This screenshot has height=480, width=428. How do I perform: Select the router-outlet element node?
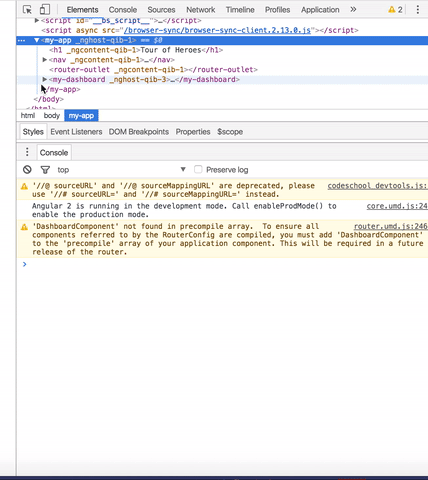pos(153,70)
